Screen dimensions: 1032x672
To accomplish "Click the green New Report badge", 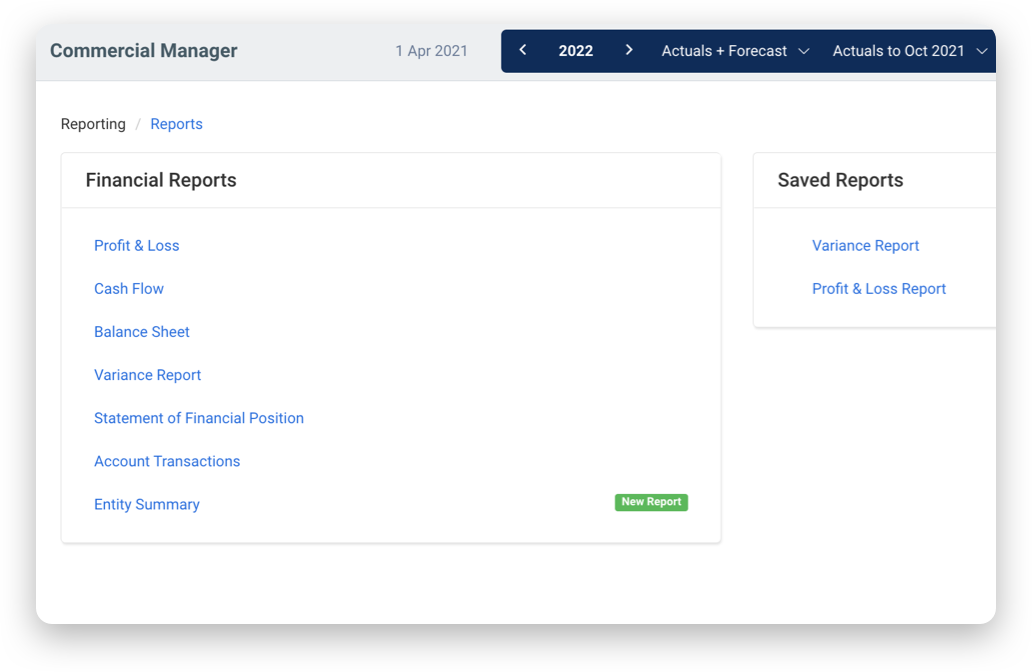I will point(651,501).
